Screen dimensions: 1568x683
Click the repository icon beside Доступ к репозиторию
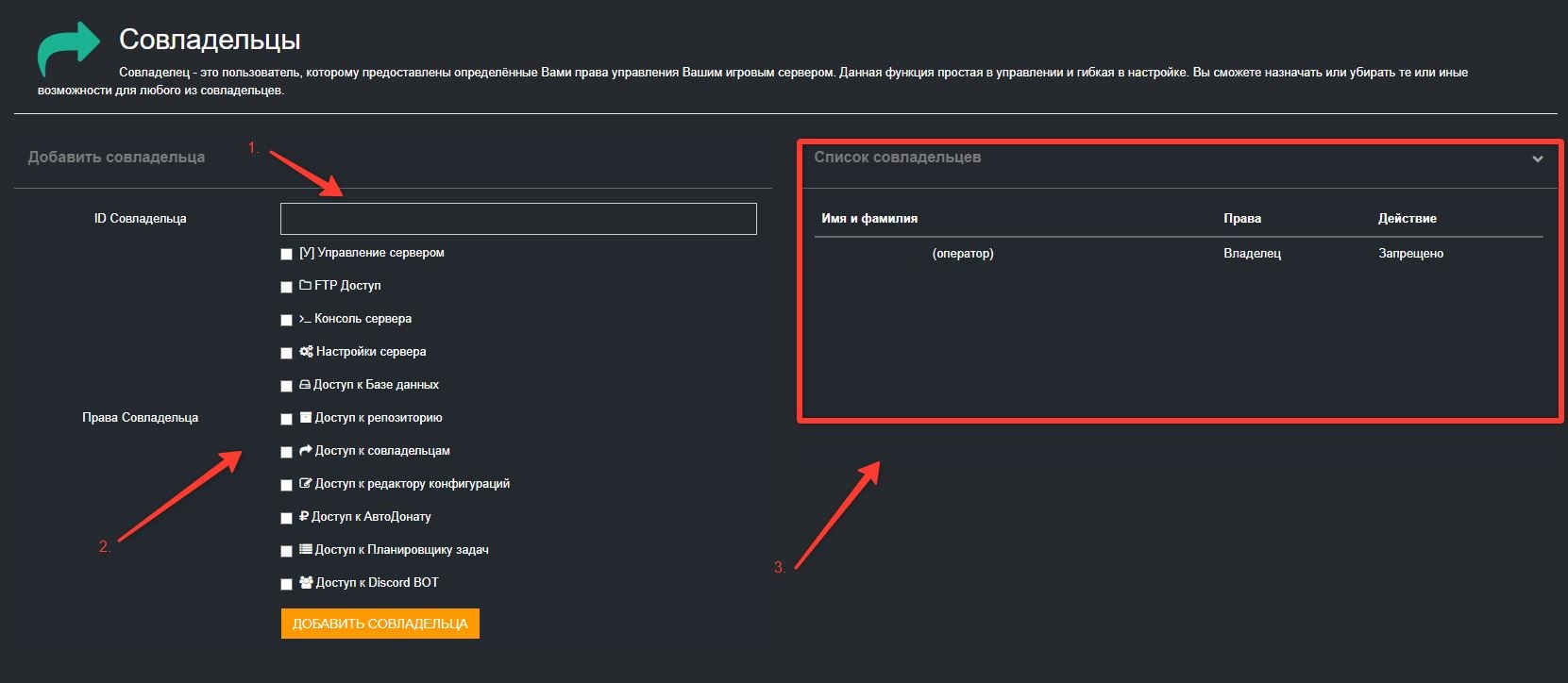tap(306, 417)
